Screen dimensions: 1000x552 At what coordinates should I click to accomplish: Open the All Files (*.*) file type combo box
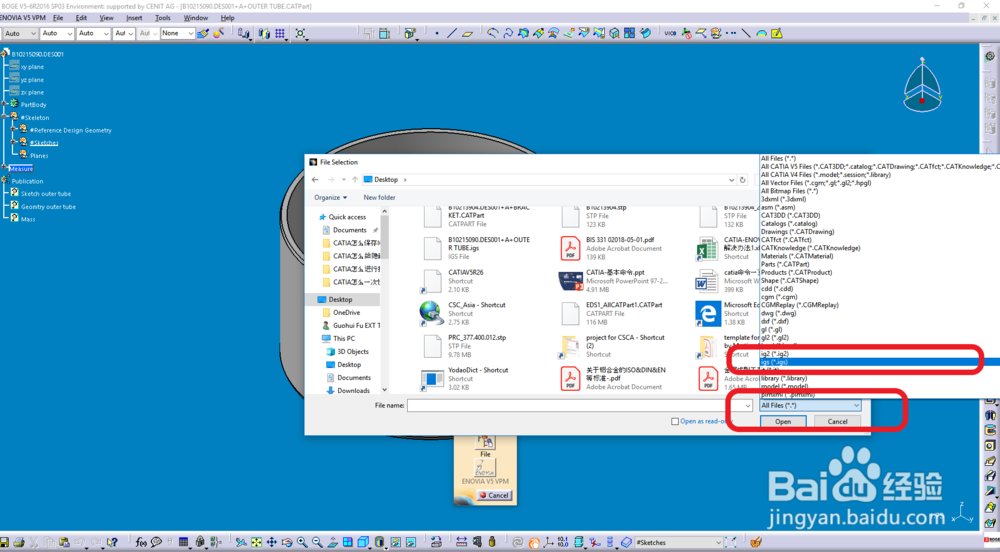tap(810, 405)
